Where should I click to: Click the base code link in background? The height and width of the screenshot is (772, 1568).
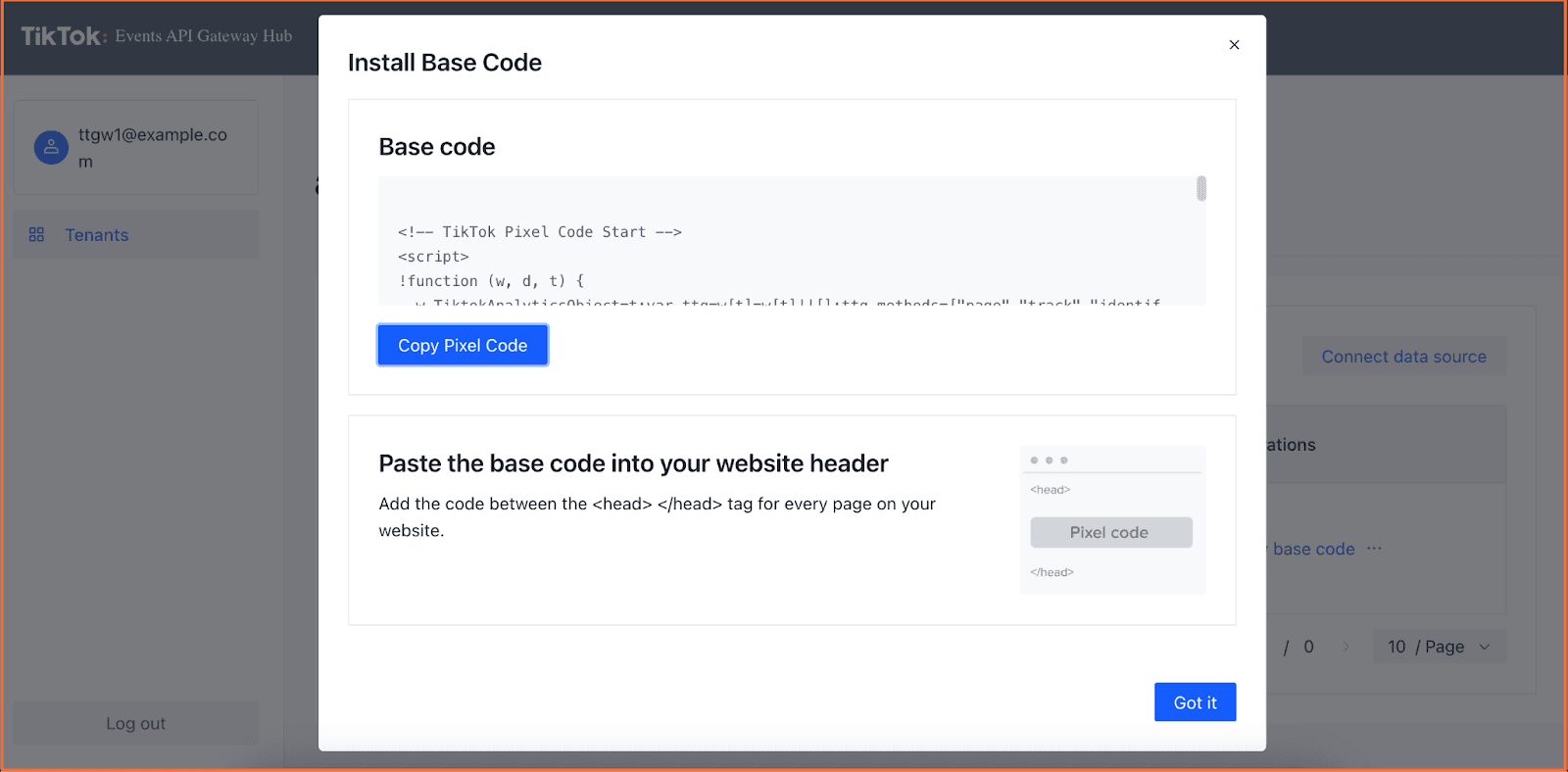coord(1311,550)
